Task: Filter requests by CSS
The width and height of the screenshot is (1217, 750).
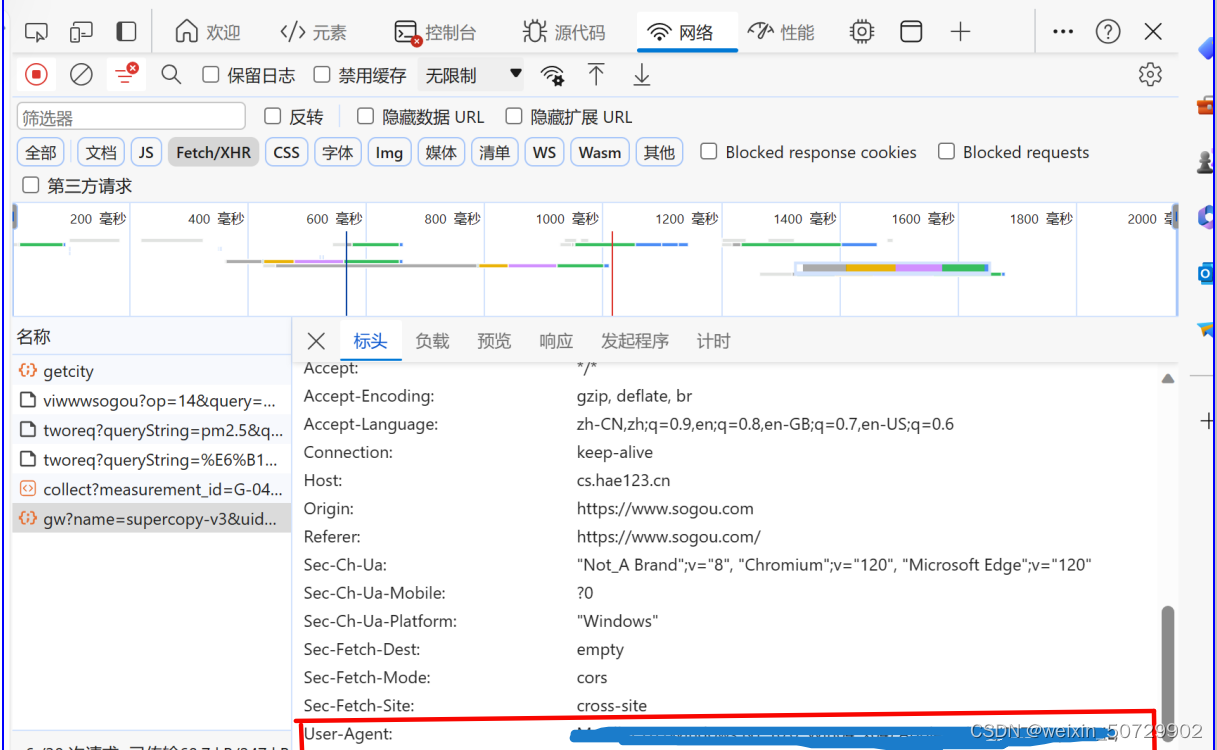Action: pos(287,152)
